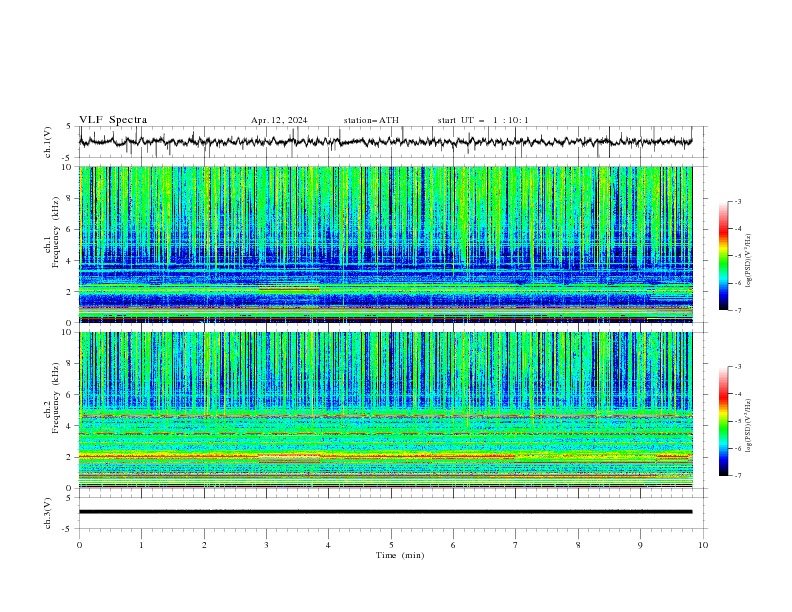
Task: Click time-axis tick label "2"
Action: point(204,545)
